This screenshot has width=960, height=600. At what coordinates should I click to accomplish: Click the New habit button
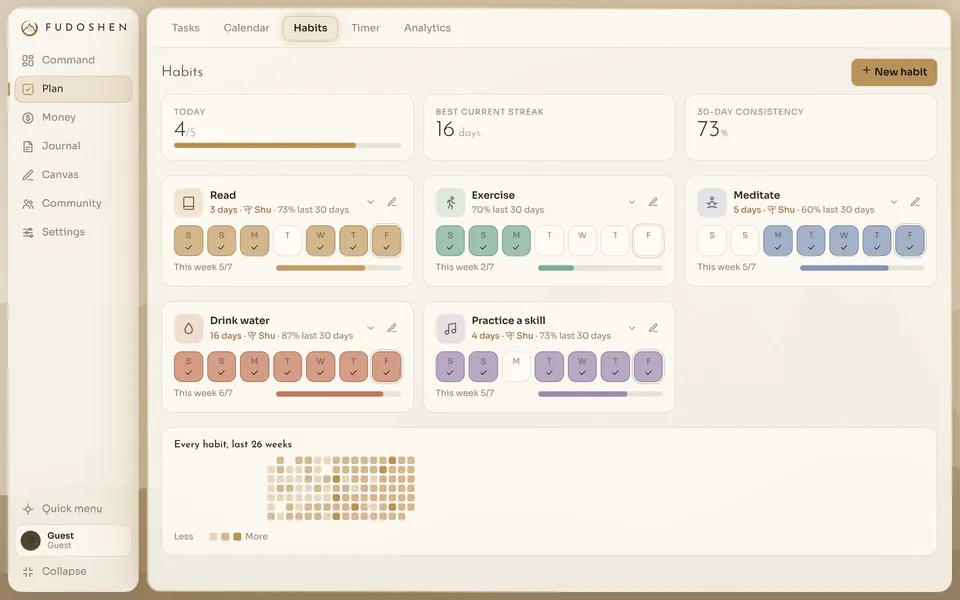[x=894, y=72]
